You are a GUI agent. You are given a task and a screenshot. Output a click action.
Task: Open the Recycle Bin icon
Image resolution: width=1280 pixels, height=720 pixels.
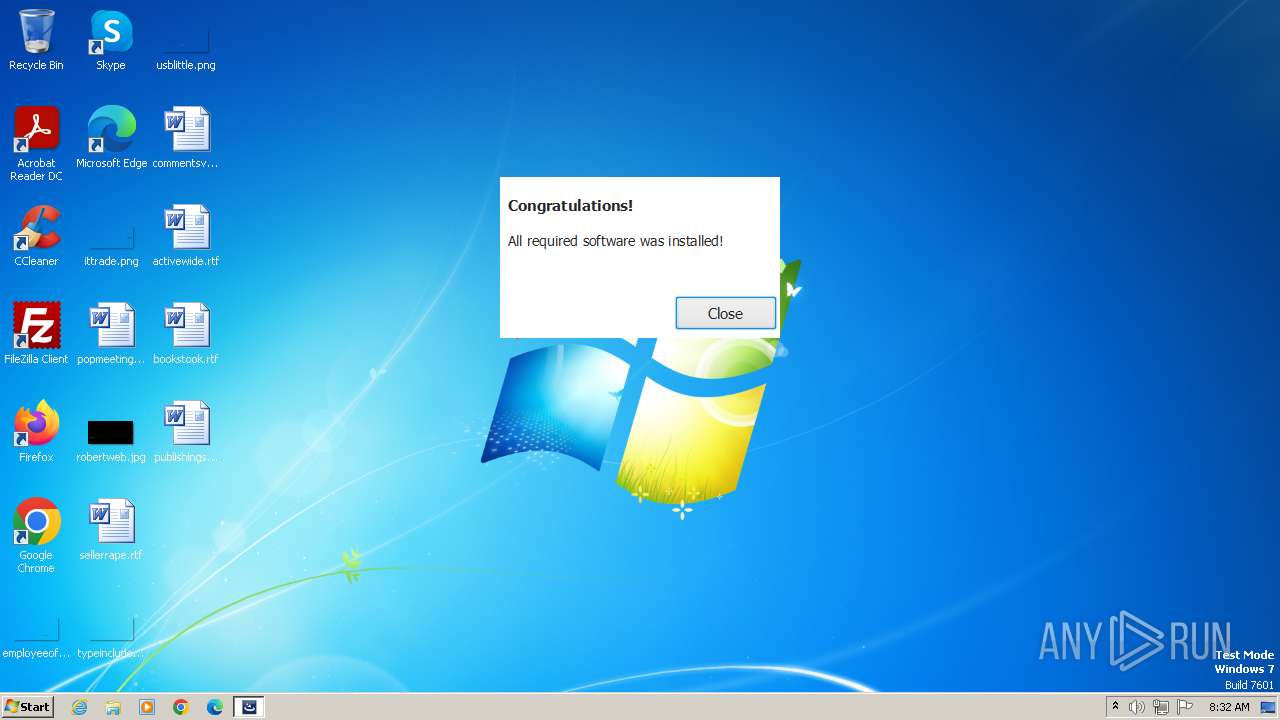point(36,40)
